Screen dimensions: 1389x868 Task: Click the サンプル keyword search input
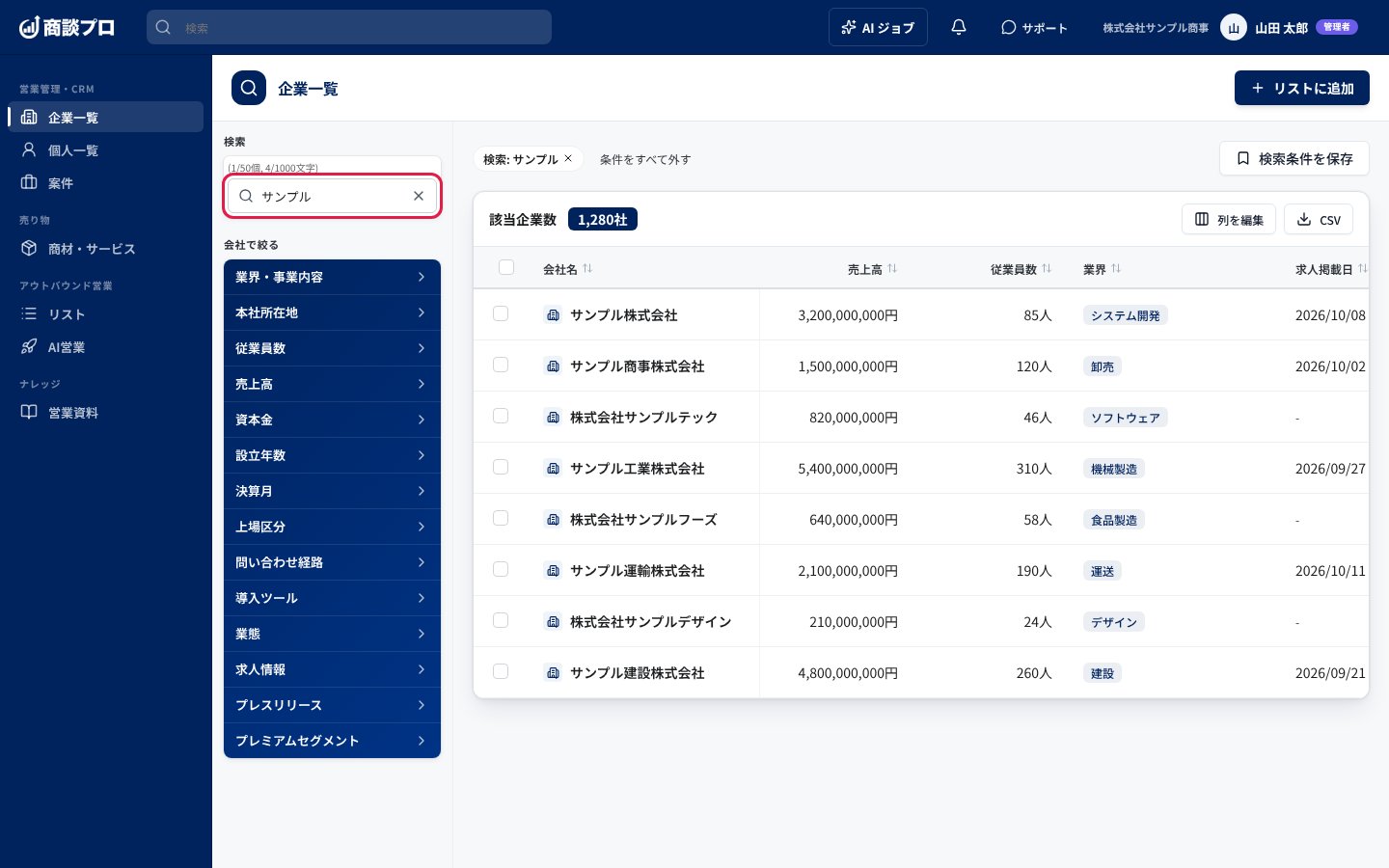point(333,196)
